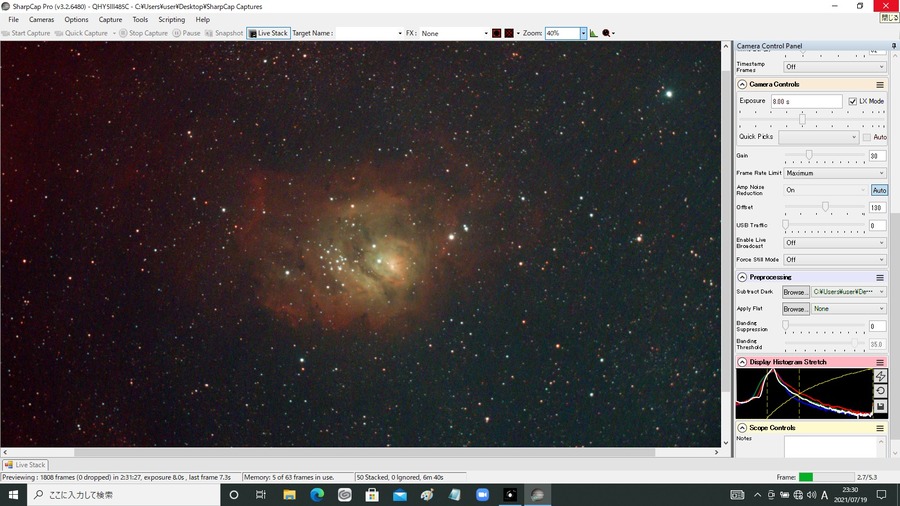Open the Subtract Dark file dropdown
This screenshot has width=900, height=506.
pos(848,292)
